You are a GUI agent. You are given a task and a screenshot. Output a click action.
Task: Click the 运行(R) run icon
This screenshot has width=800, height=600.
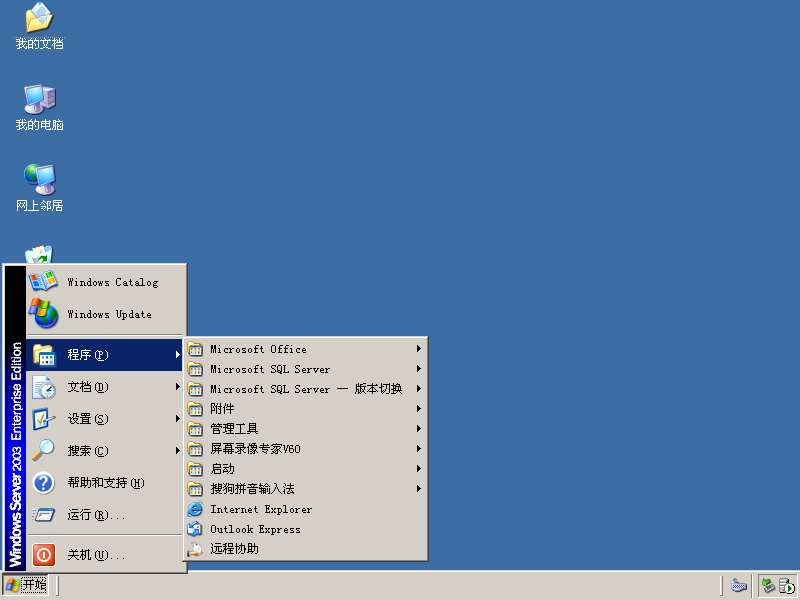tap(44, 515)
